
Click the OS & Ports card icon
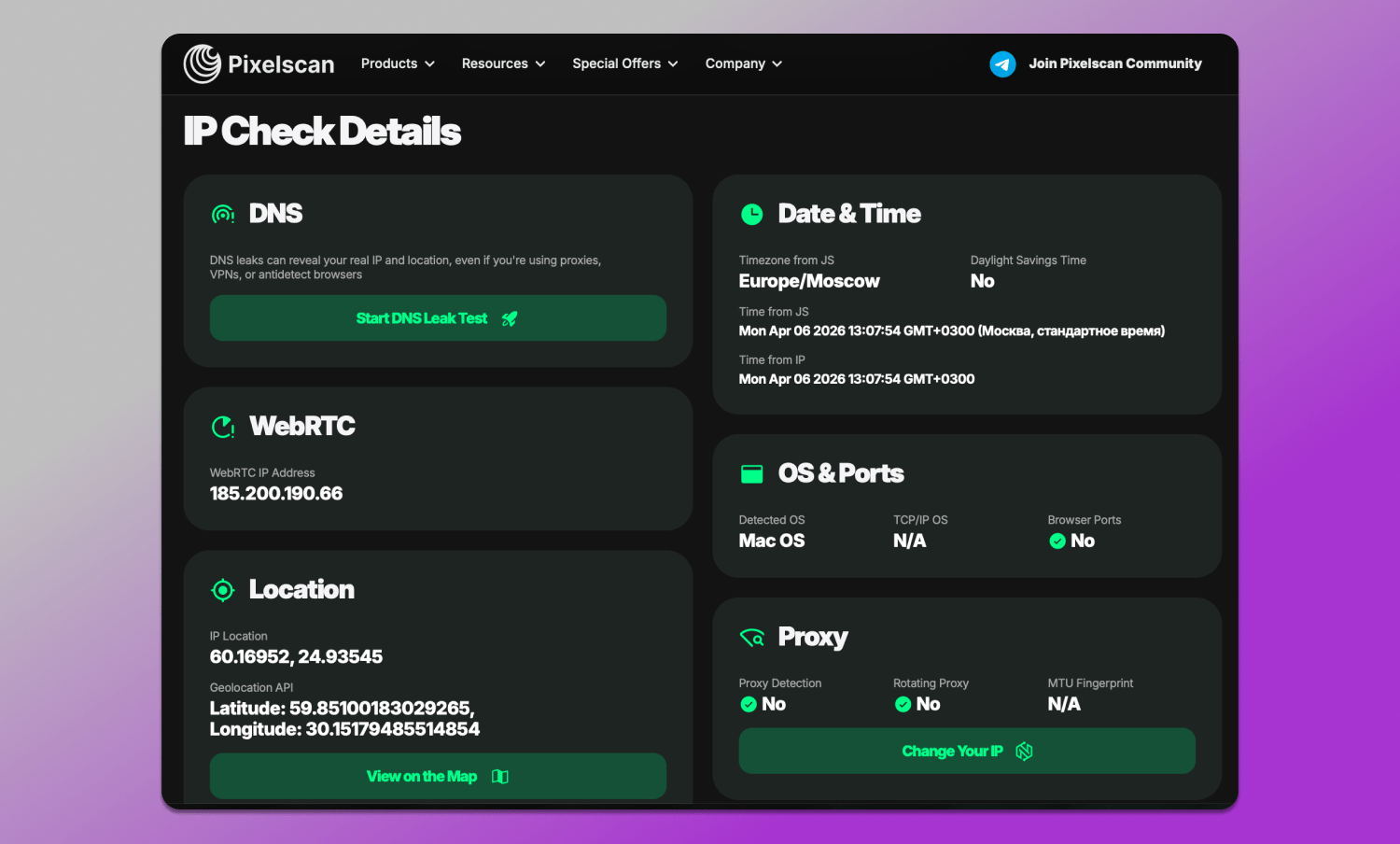pos(752,473)
